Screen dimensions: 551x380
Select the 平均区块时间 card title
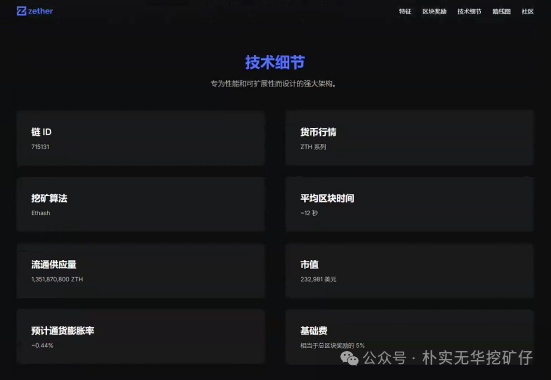[x=327, y=198]
